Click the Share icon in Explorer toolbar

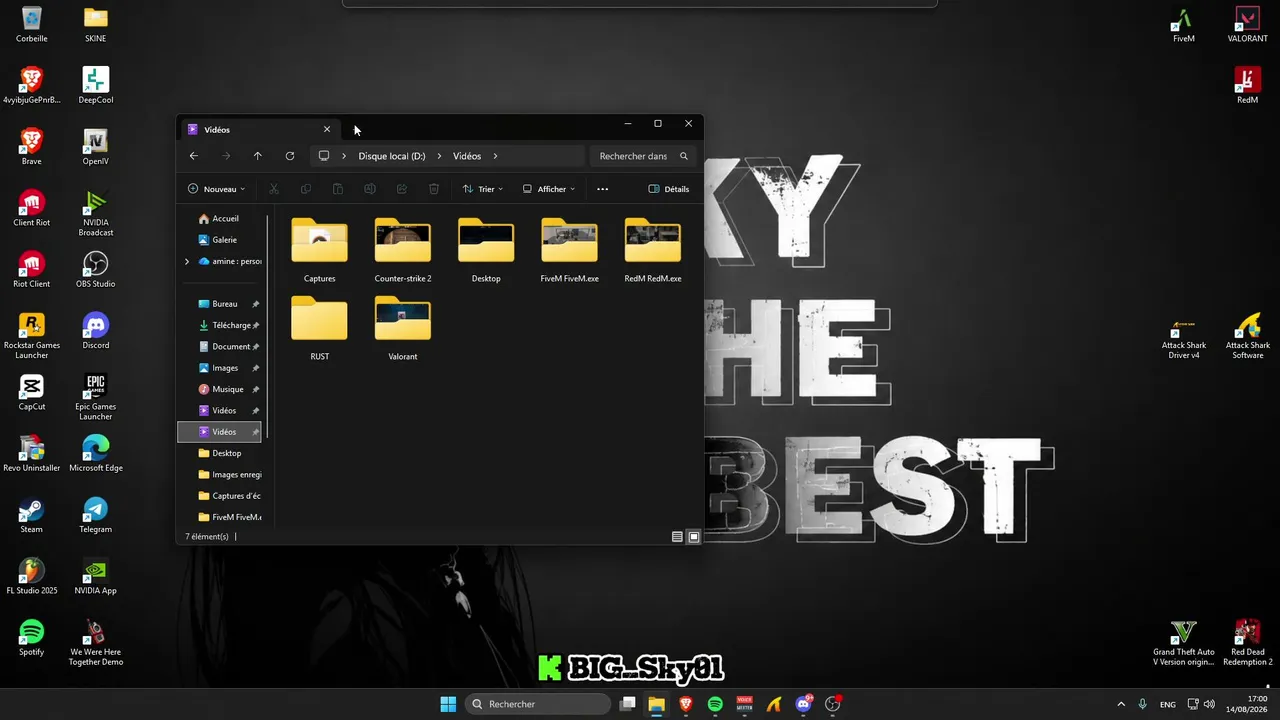[x=402, y=189]
